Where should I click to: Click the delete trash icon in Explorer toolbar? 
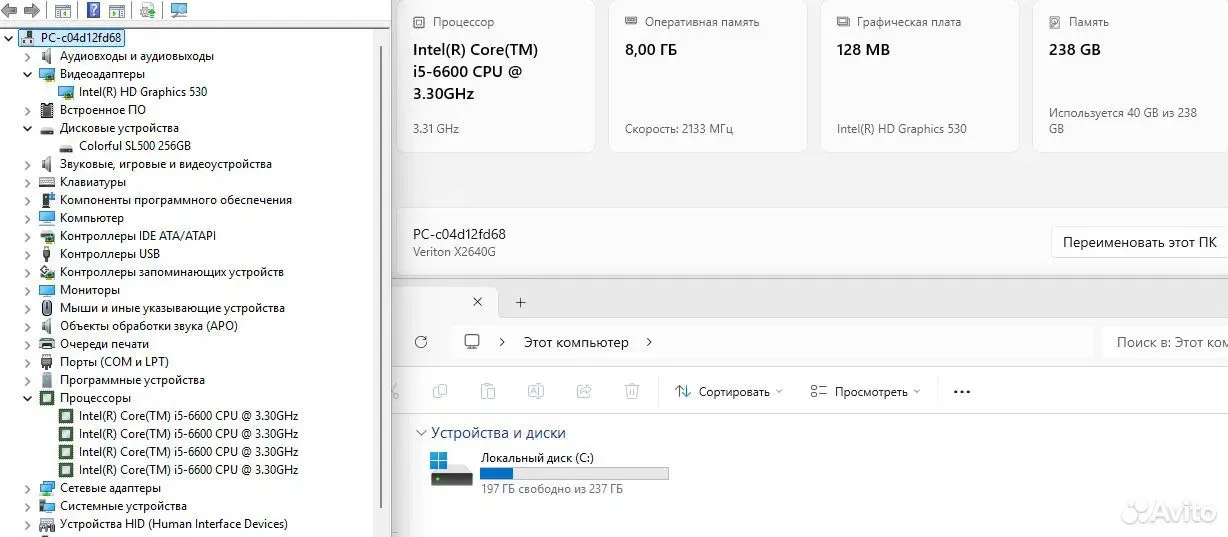[632, 391]
